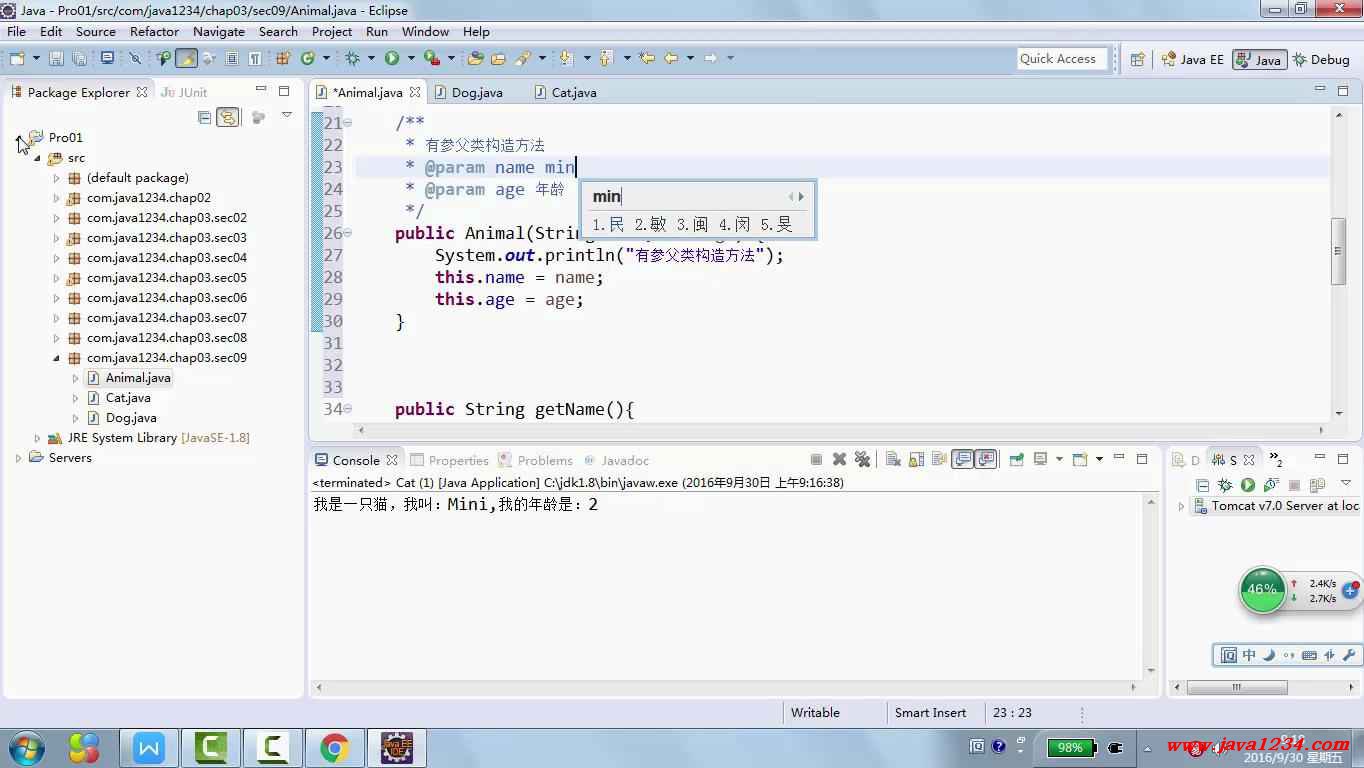The height and width of the screenshot is (768, 1364).
Task: Click the Debug bug icon in main toolbar
Action: point(352,59)
